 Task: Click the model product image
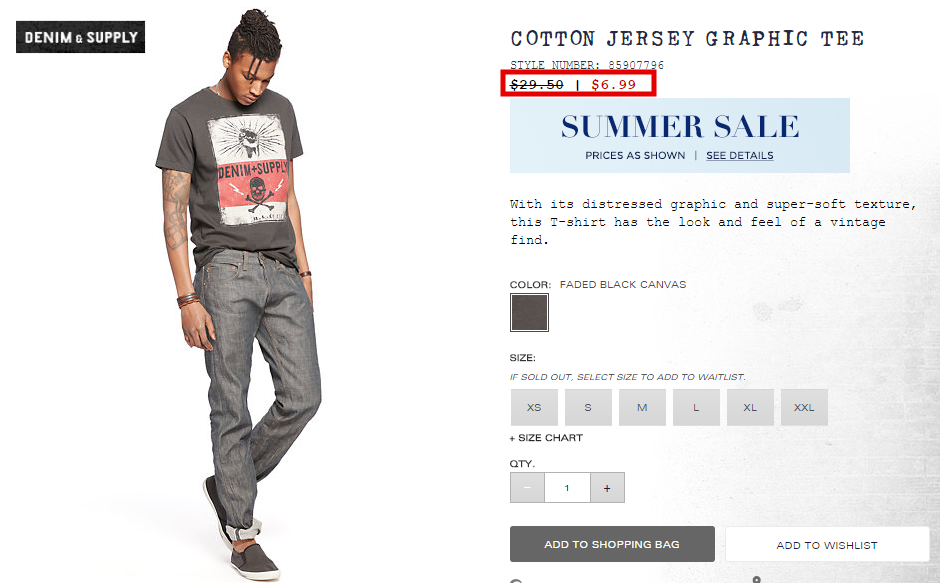(x=237, y=294)
